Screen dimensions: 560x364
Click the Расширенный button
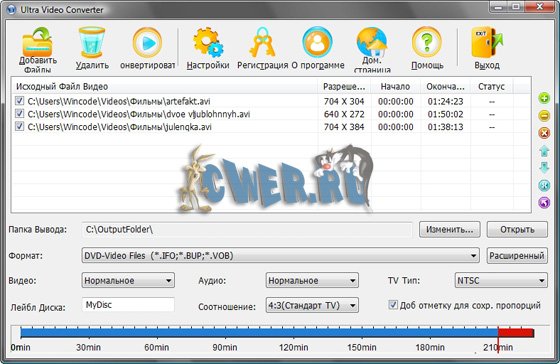coord(517,256)
